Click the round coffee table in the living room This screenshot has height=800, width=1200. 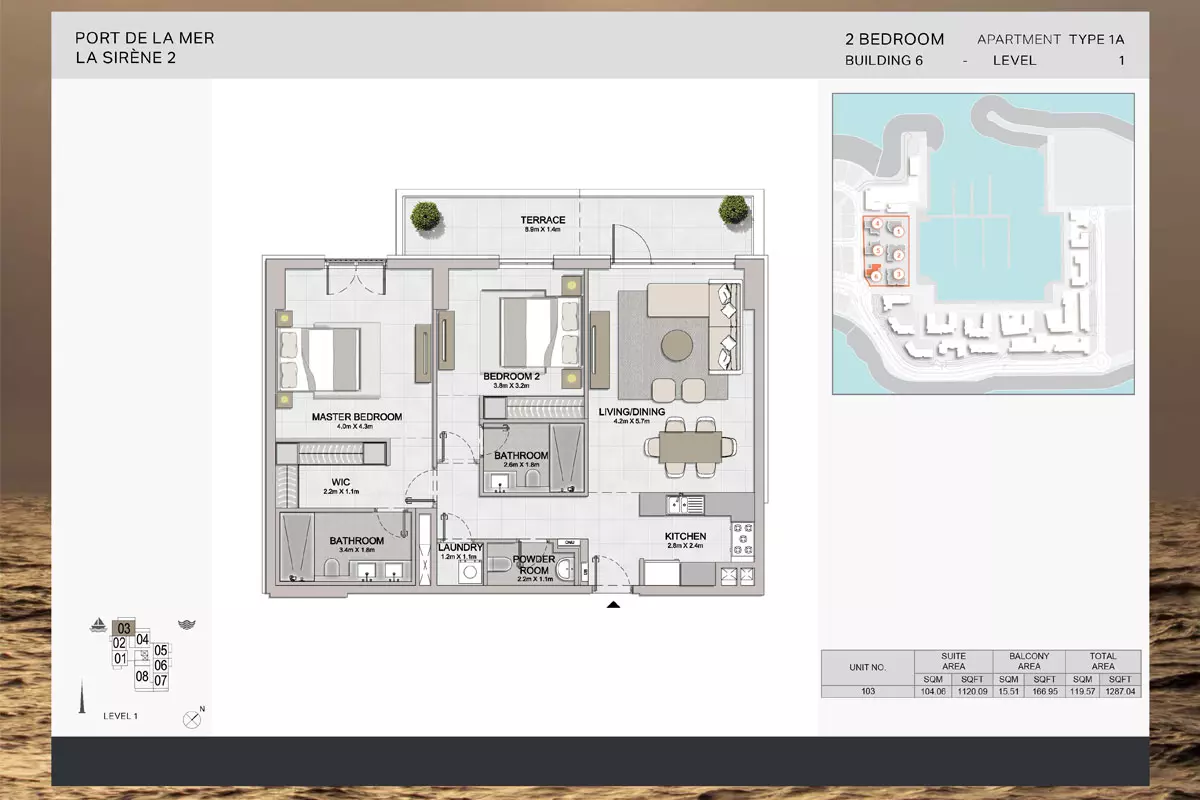(676, 345)
